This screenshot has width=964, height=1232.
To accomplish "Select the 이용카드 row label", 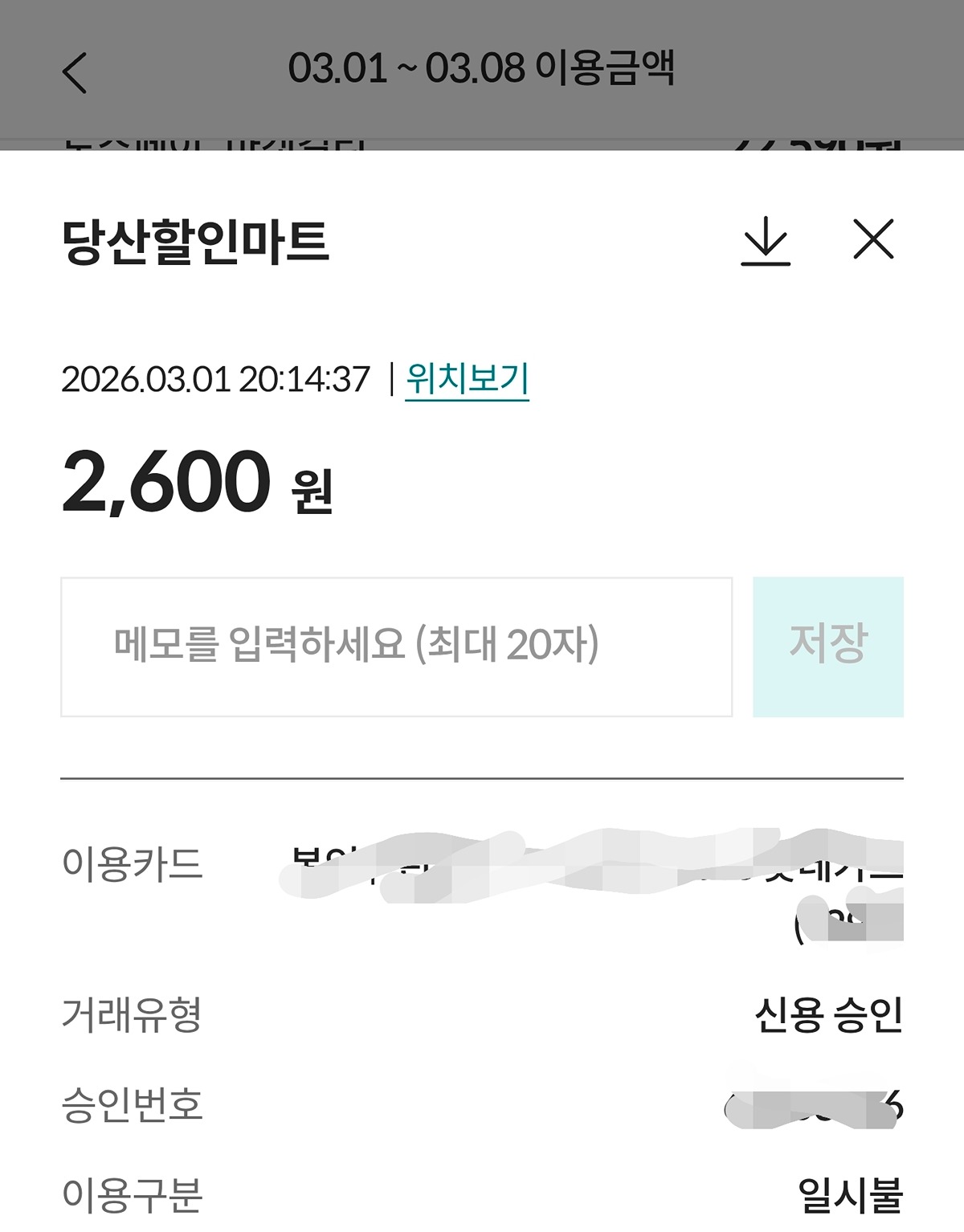I will tap(133, 863).
